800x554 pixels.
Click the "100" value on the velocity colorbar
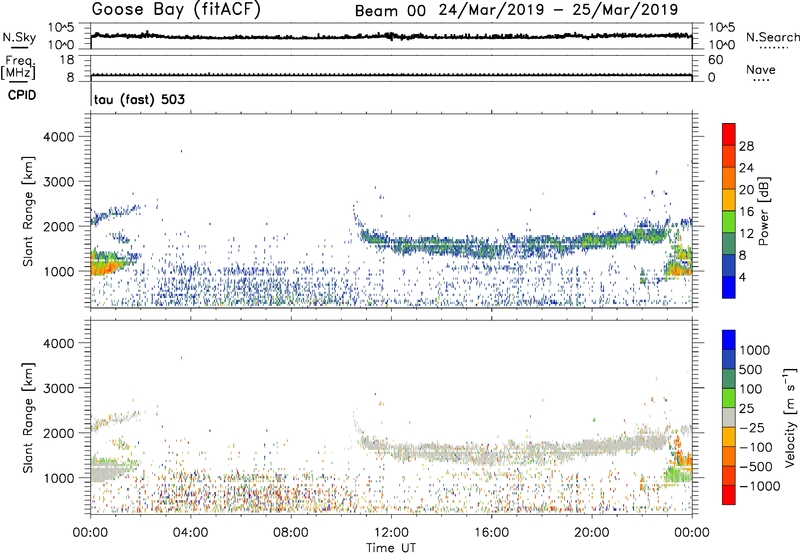tap(751, 389)
